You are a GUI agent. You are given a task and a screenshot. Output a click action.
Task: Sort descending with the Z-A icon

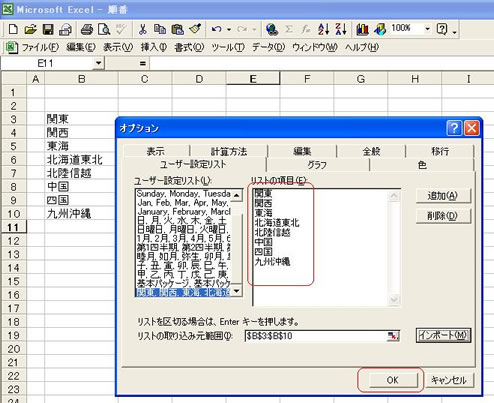click(x=341, y=29)
